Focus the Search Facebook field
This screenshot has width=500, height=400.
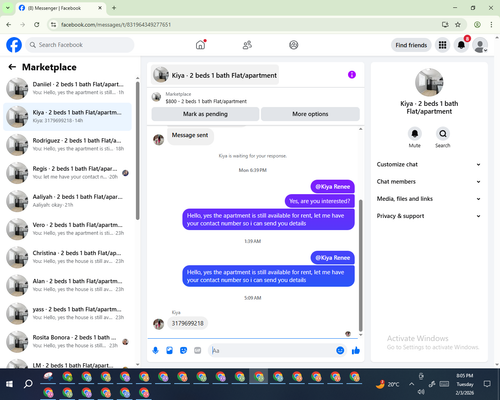coord(80,45)
